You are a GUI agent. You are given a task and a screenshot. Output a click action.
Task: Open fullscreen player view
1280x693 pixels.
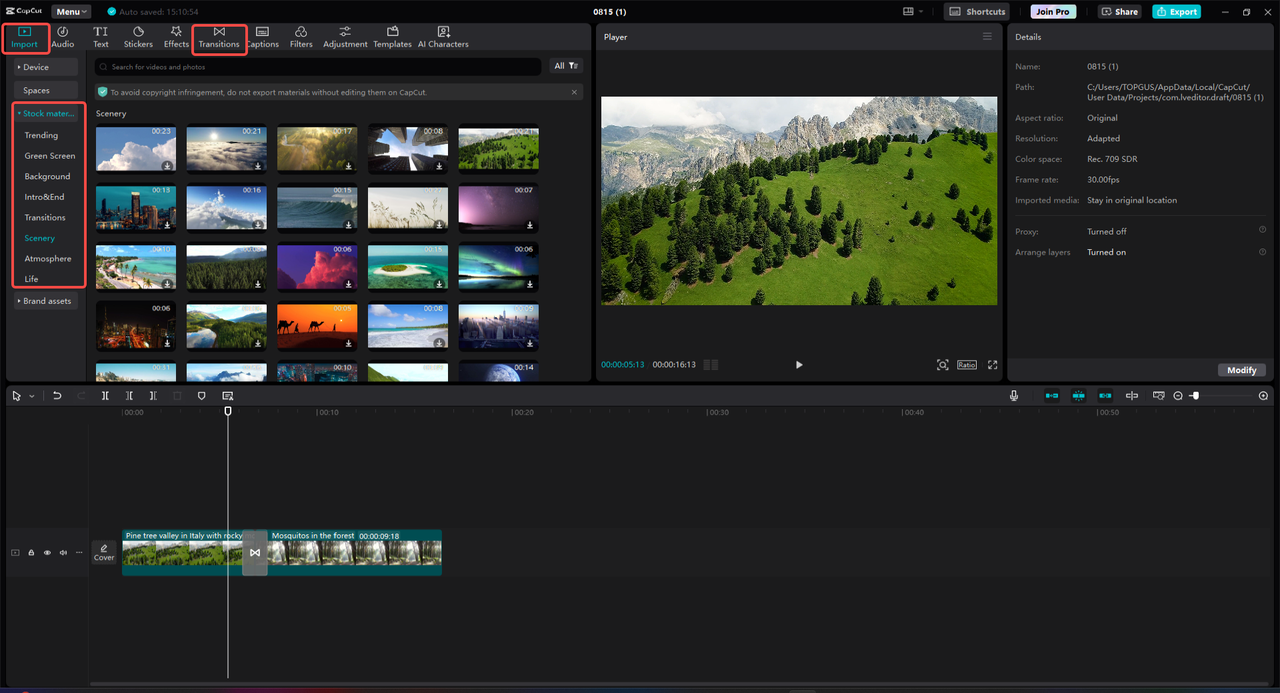(993, 365)
